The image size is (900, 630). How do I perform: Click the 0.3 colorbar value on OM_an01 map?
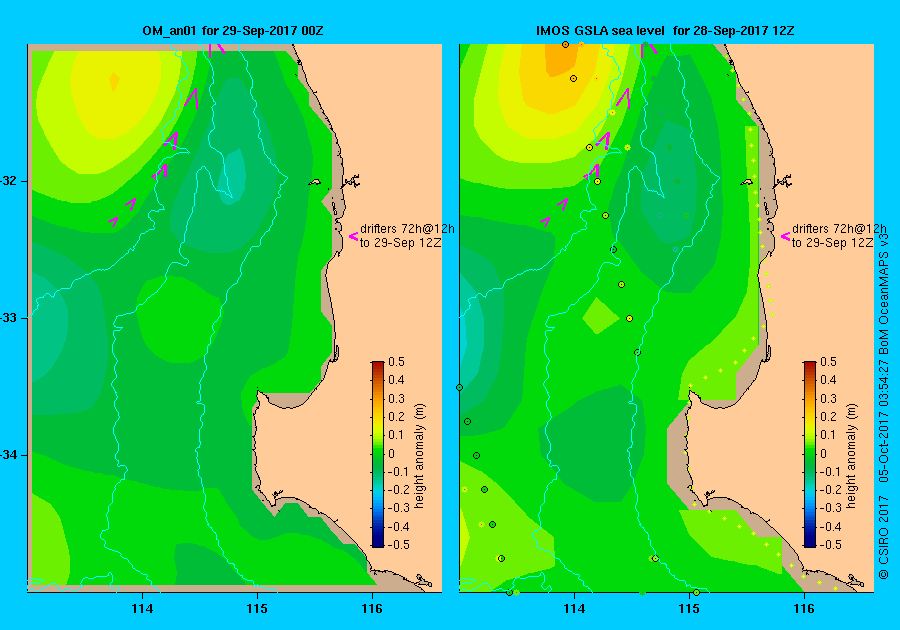pyautogui.click(x=397, y=399)
